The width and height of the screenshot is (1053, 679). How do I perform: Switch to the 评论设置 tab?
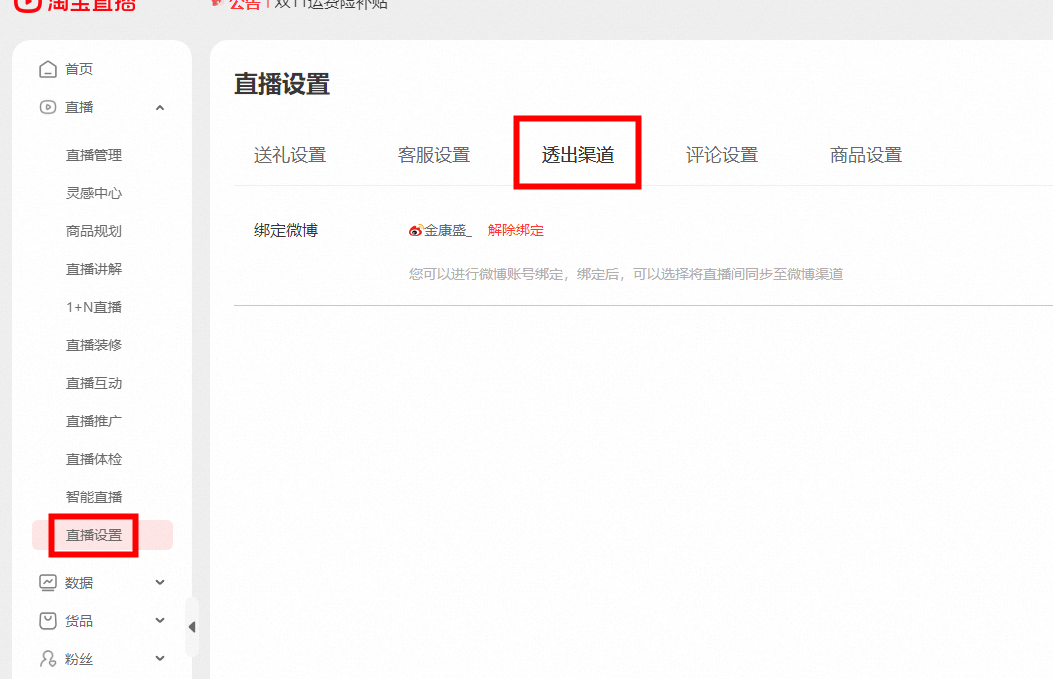point(722,155)
